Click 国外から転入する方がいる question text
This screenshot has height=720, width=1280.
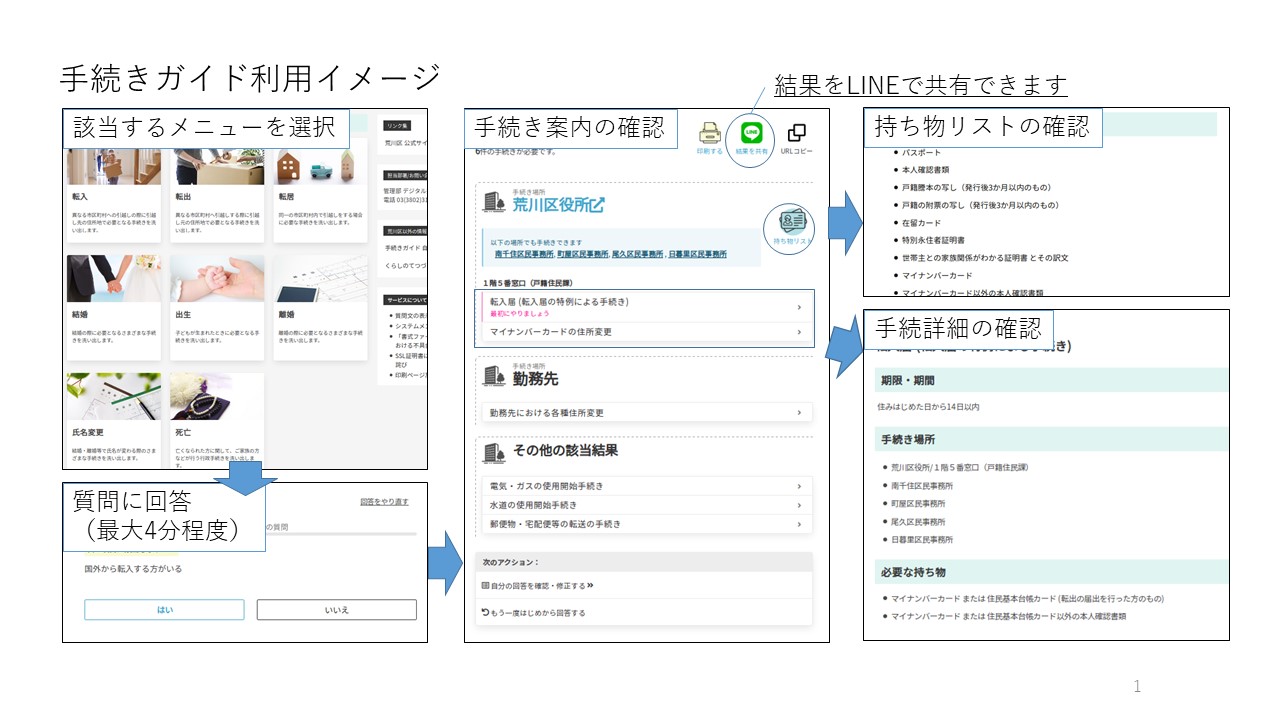coord(133,569)
